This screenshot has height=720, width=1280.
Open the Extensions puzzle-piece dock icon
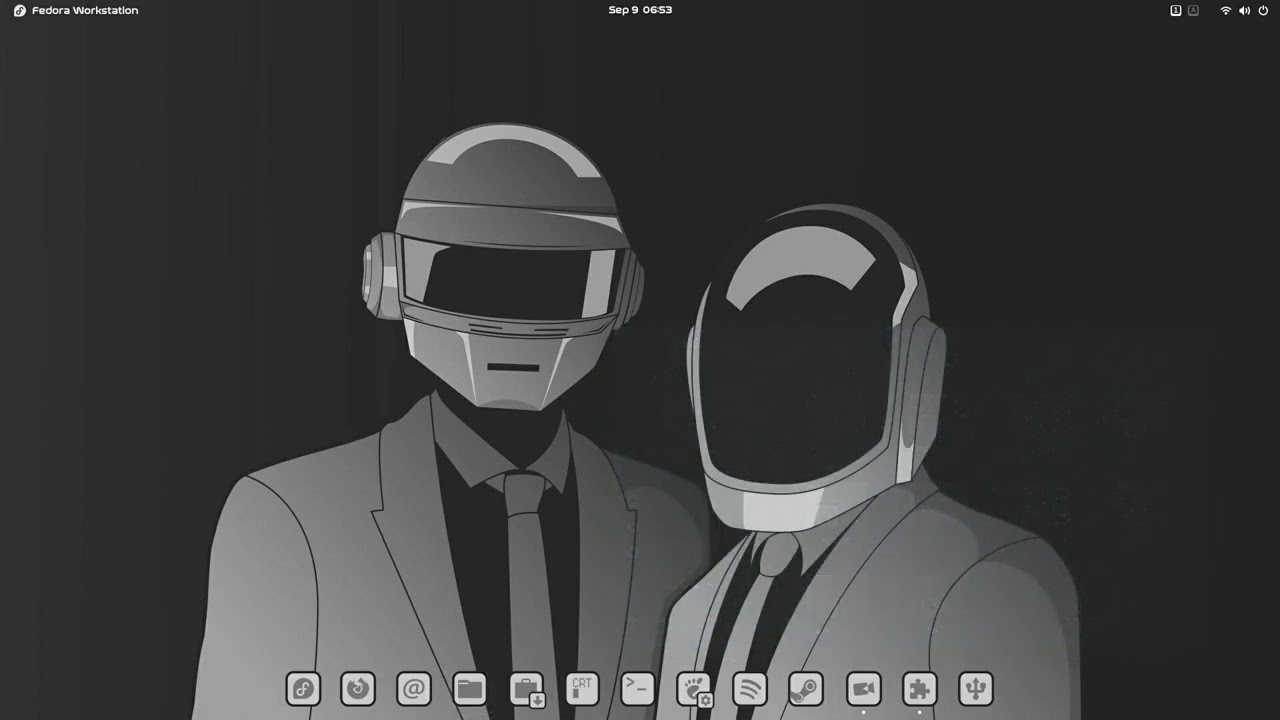tap(920, 689)
